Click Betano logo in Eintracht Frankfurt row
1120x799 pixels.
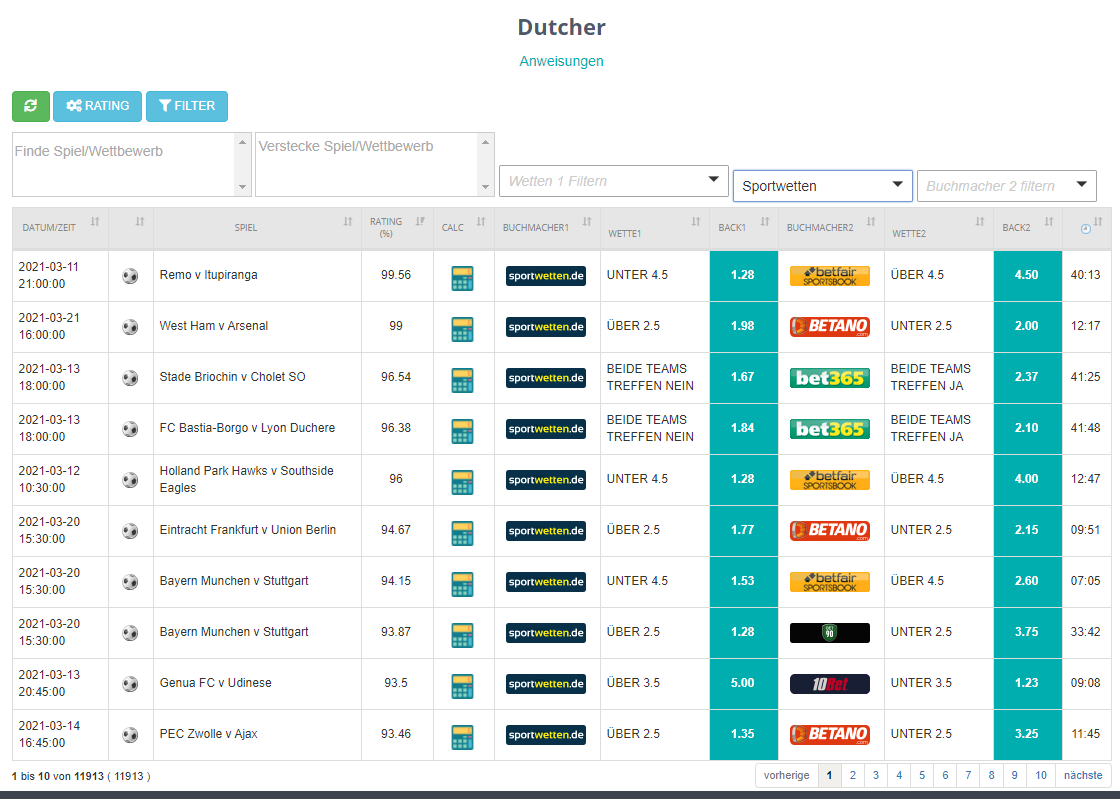tap(829, 531)
